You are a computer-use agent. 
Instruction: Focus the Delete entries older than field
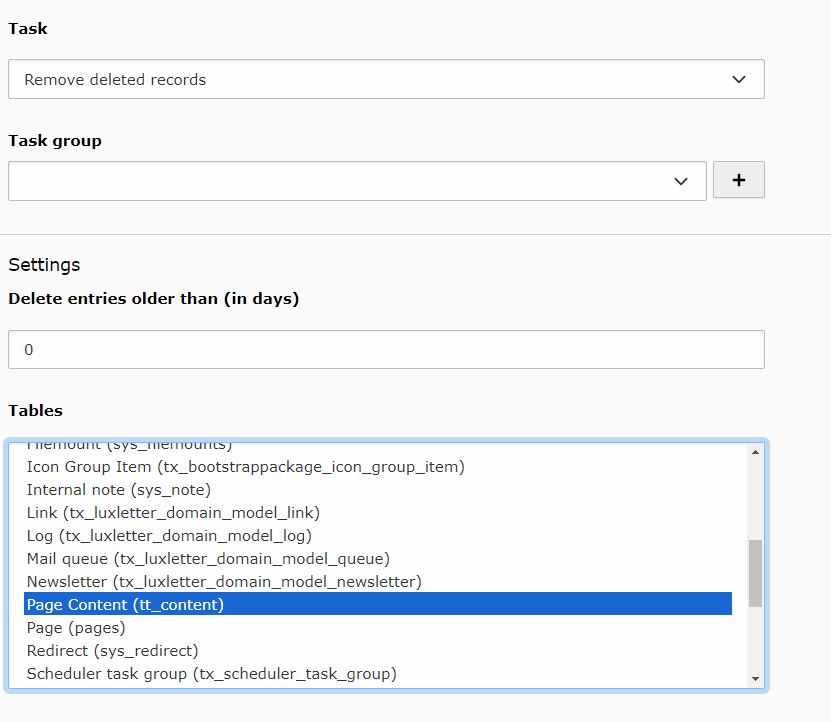click(x=385, y=350)
